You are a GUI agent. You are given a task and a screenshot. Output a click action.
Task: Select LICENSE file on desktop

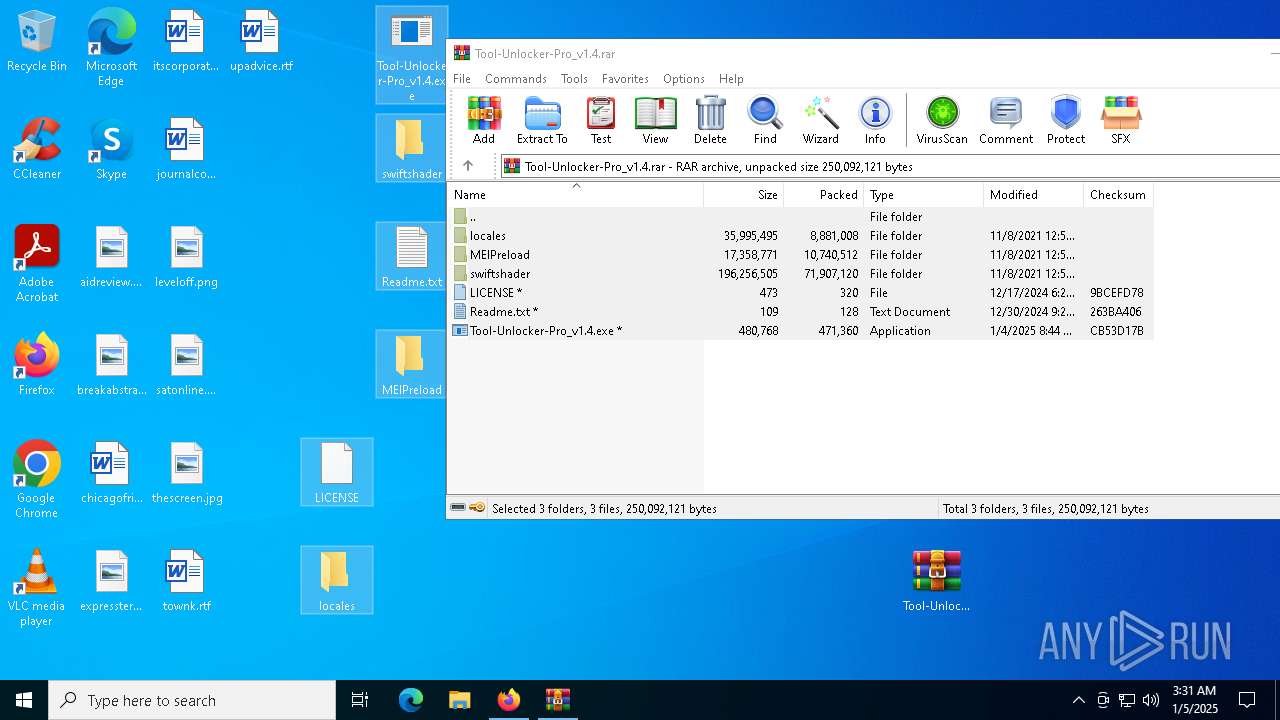(337, 472)
